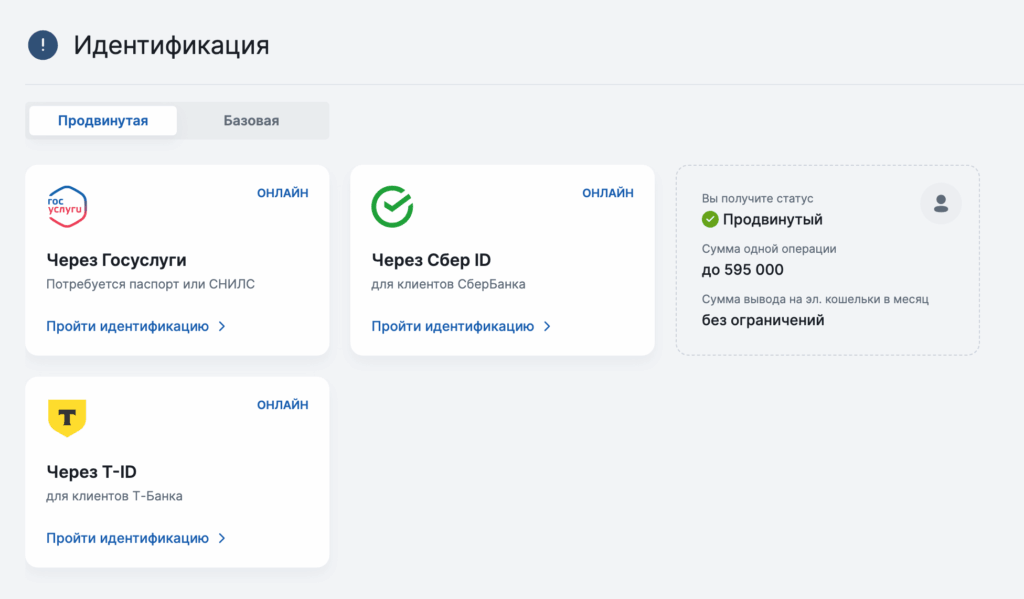The width and height of the screenshot is (1024, 599).
Task: Click ОНЛАЙН label on T-ID card
Action: 283,405
